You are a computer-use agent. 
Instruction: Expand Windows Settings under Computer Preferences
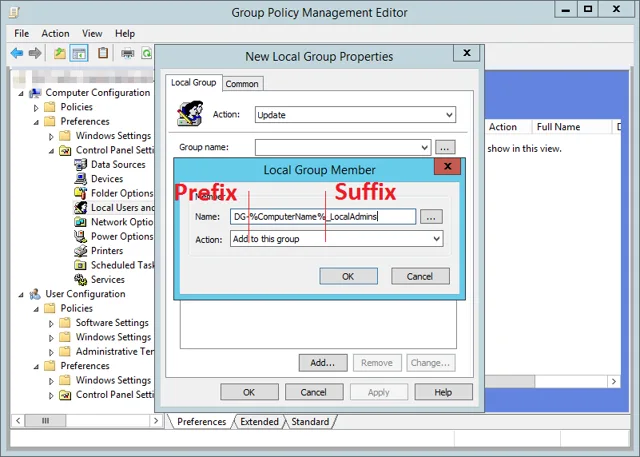51,136
